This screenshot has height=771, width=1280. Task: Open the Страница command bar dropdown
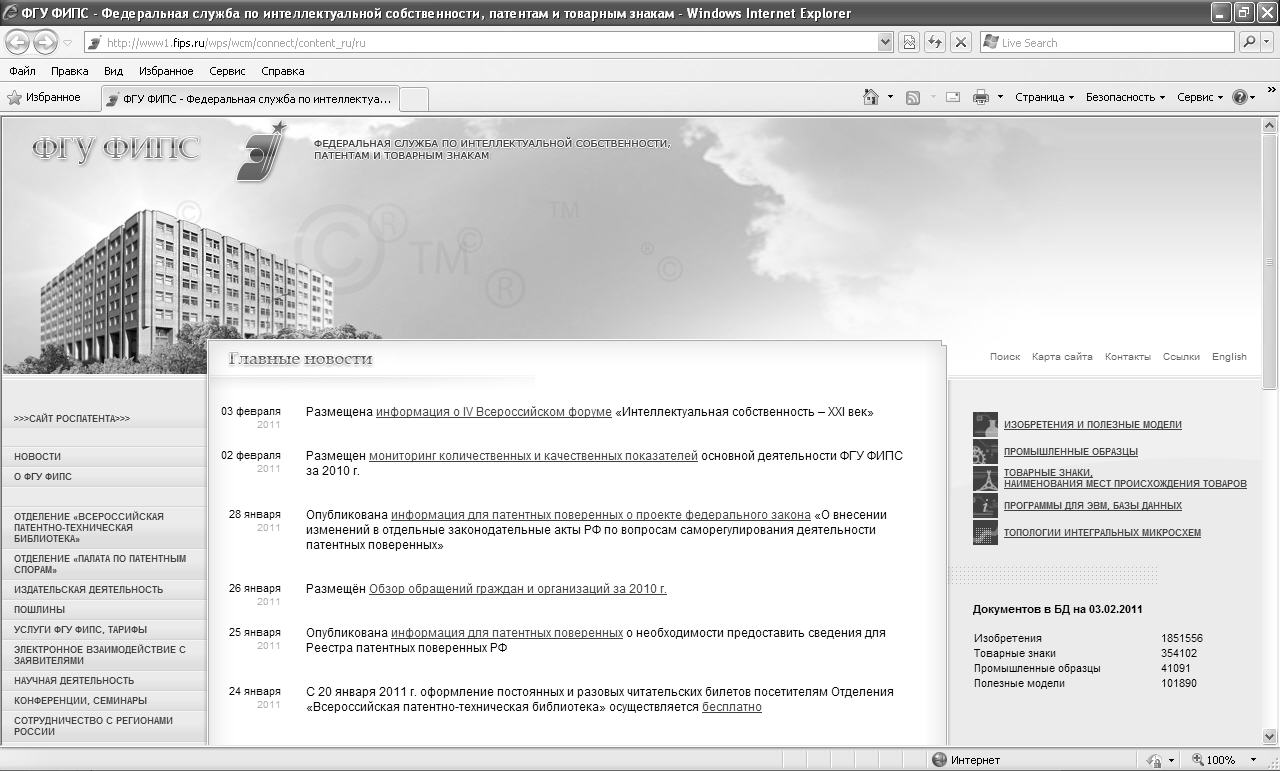point(1044,97)
